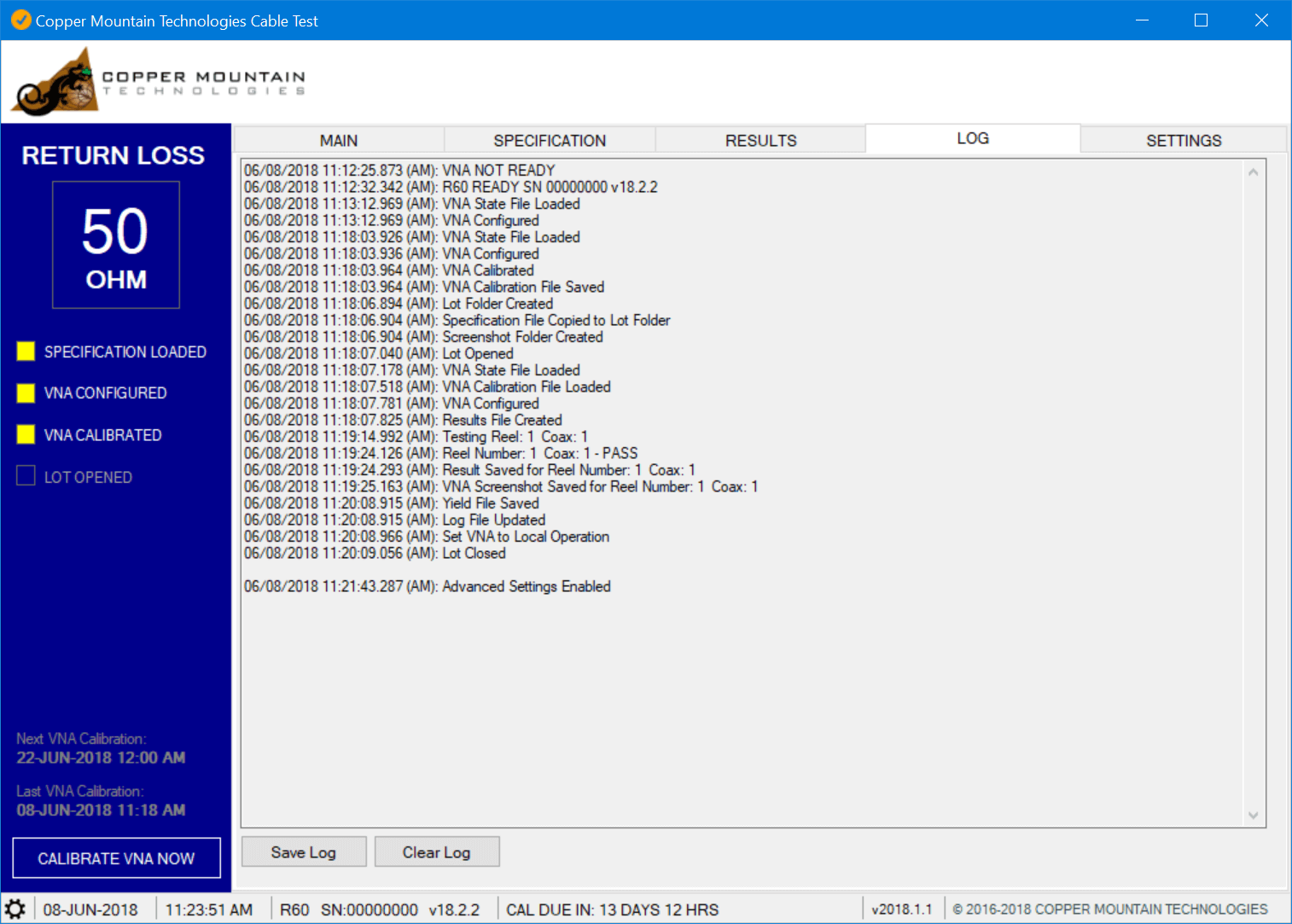Select 'VNA Screenshot Saved for Reel Number' entry
This screenshot has height=924, width=1292.
coord(501,486)
